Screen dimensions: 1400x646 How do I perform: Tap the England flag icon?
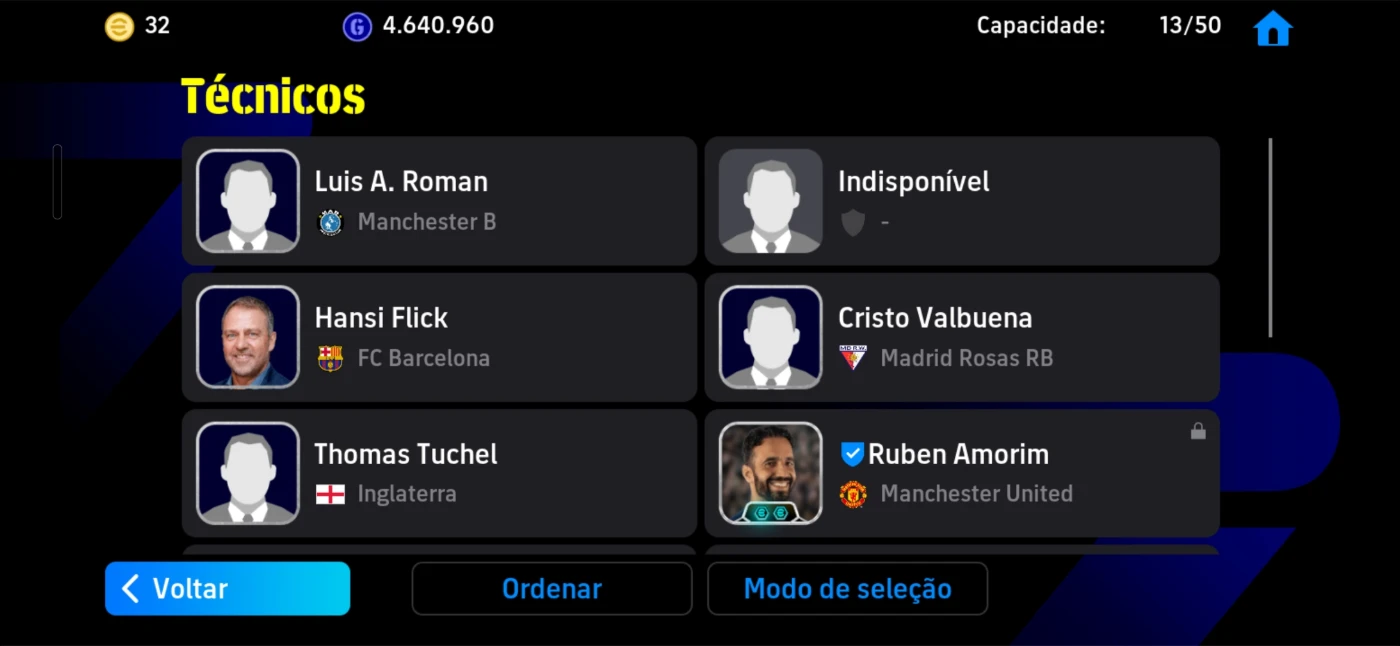click(330, 494)
